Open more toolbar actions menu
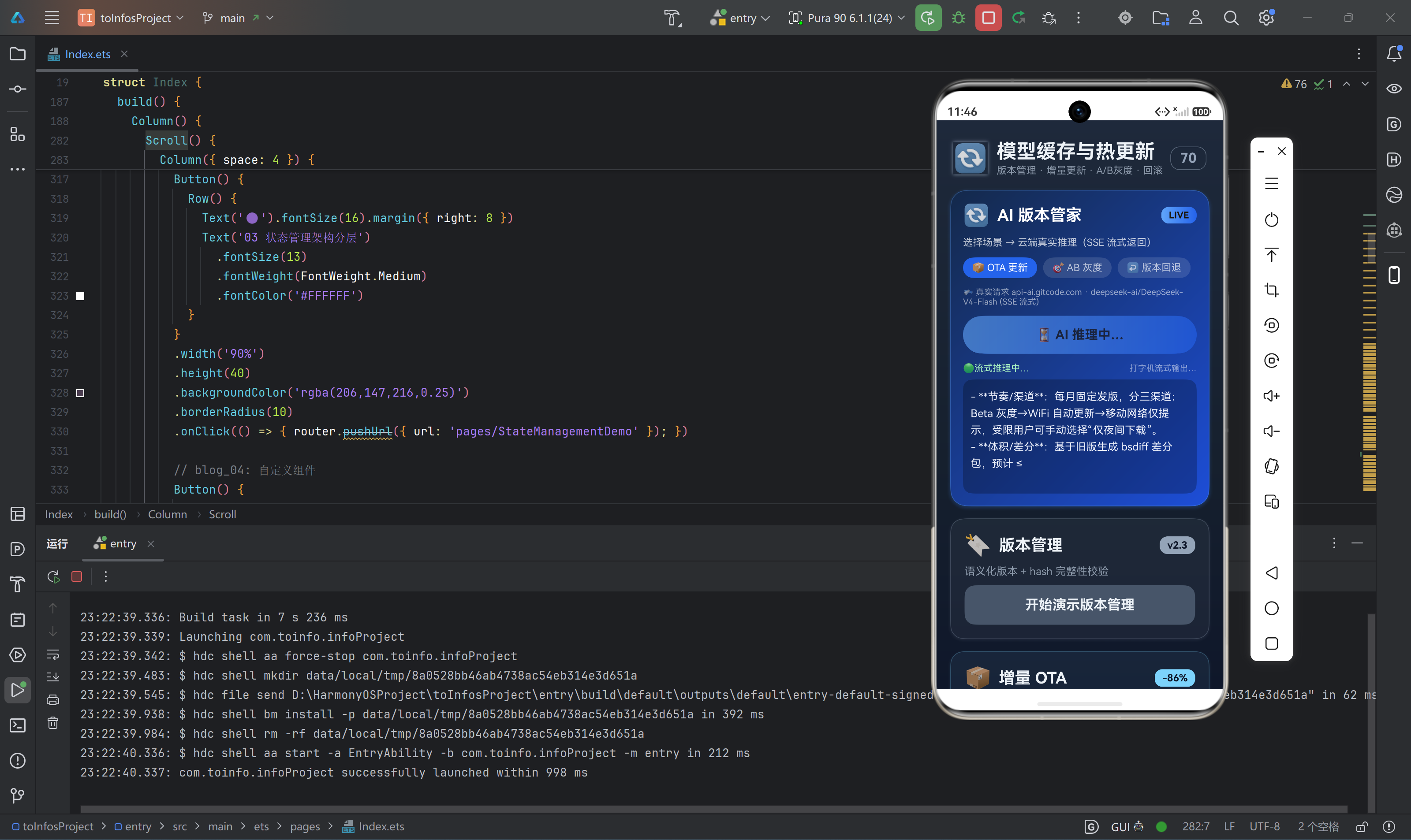Image resolution: width=1411 pixels, height=840 pixels. coord(1078,18)
